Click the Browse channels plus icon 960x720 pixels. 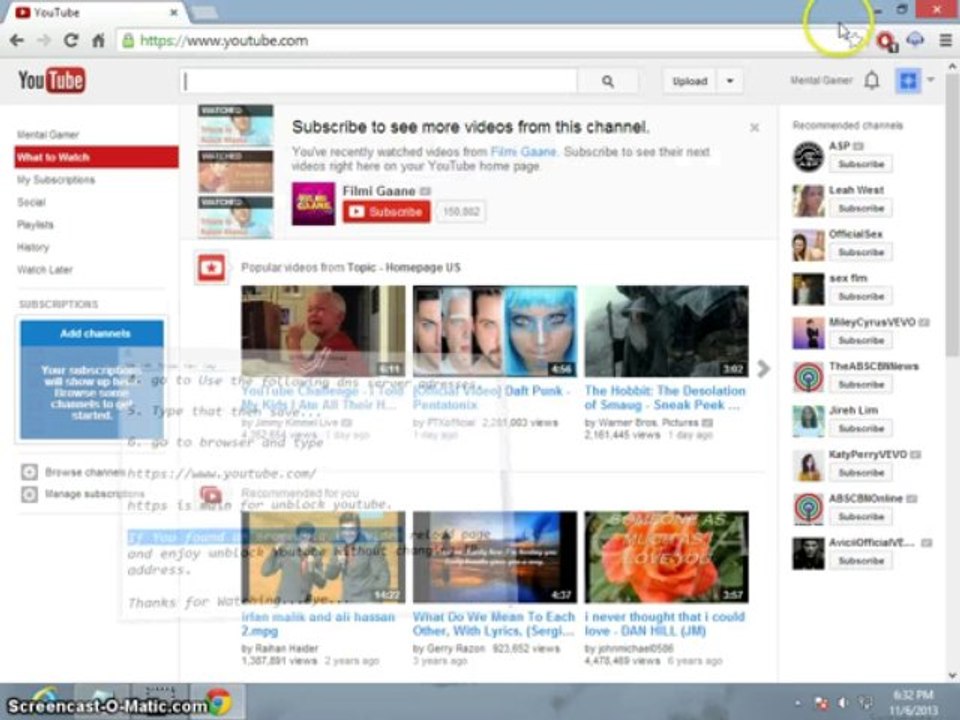(29, 472)
